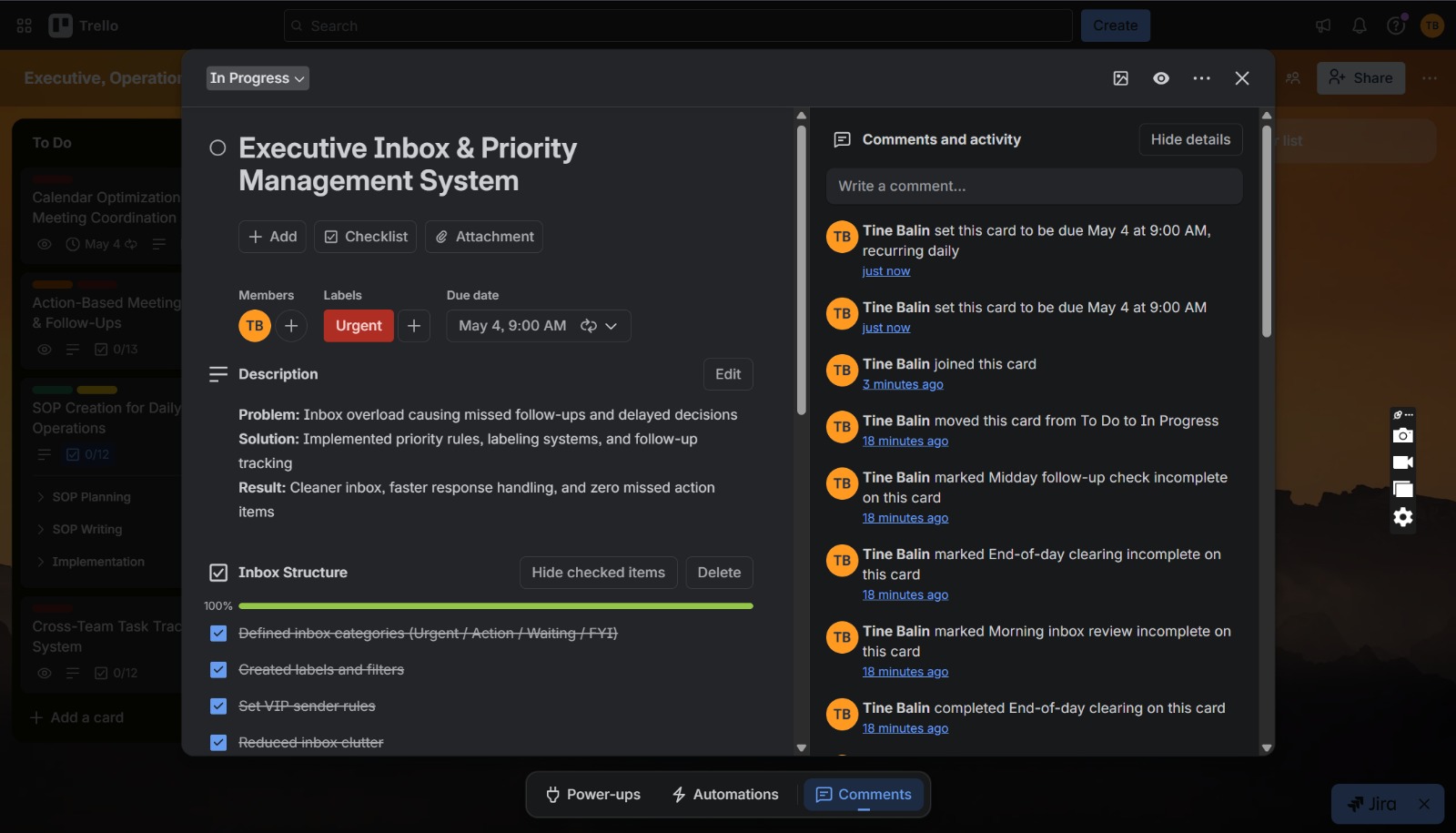Add a label with the plus button
Image resolution: width=1456 pixels, height=833 pixels.
tap(414, 326)
